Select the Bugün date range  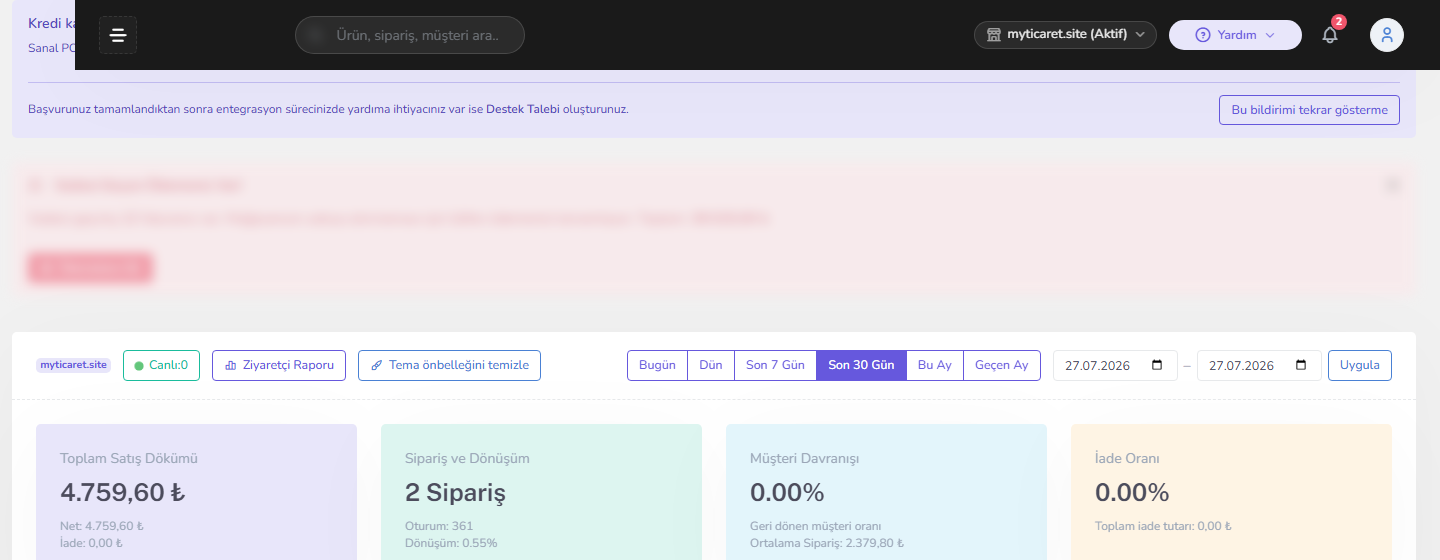pos(657,365)
